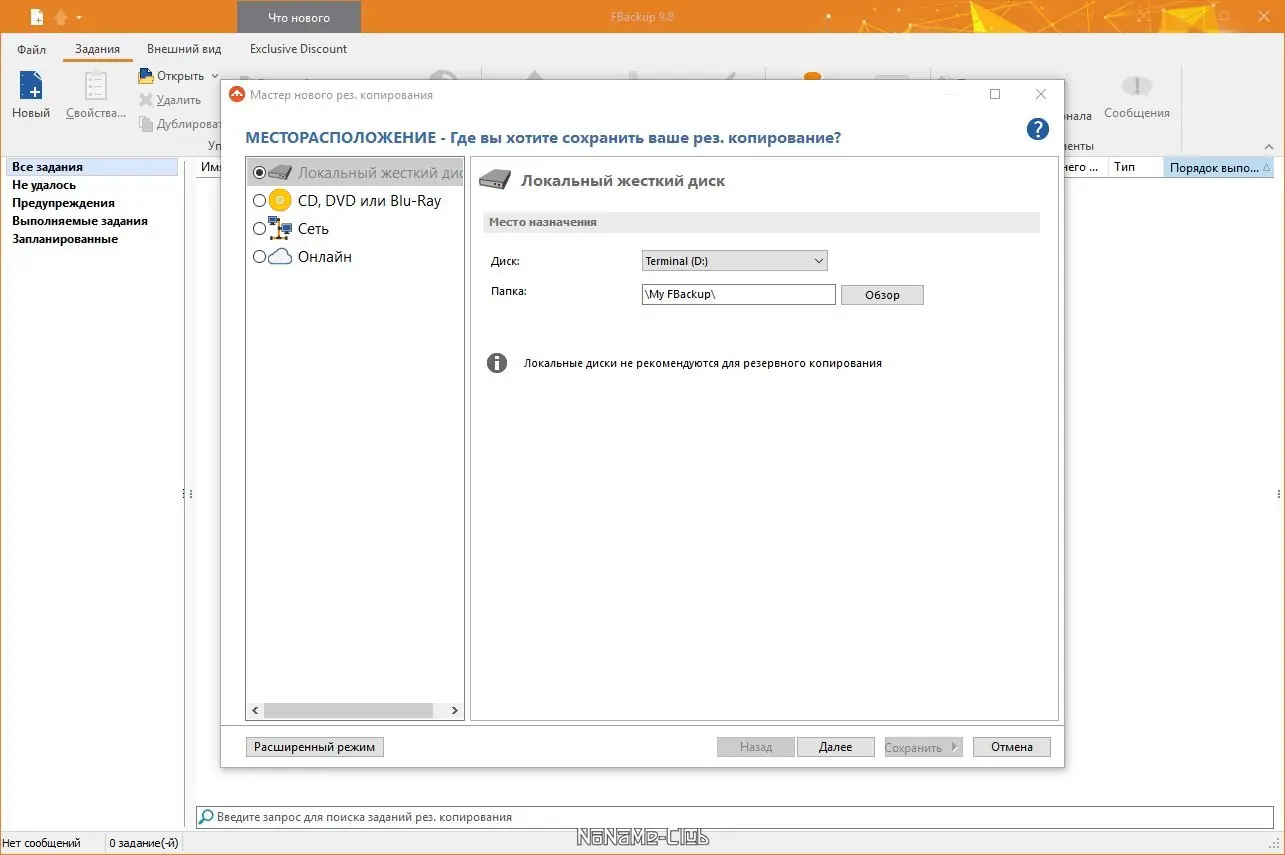1285x855 pixels.
Task: Click the Messages icon in ribbon
Action: pos(1137,87)
